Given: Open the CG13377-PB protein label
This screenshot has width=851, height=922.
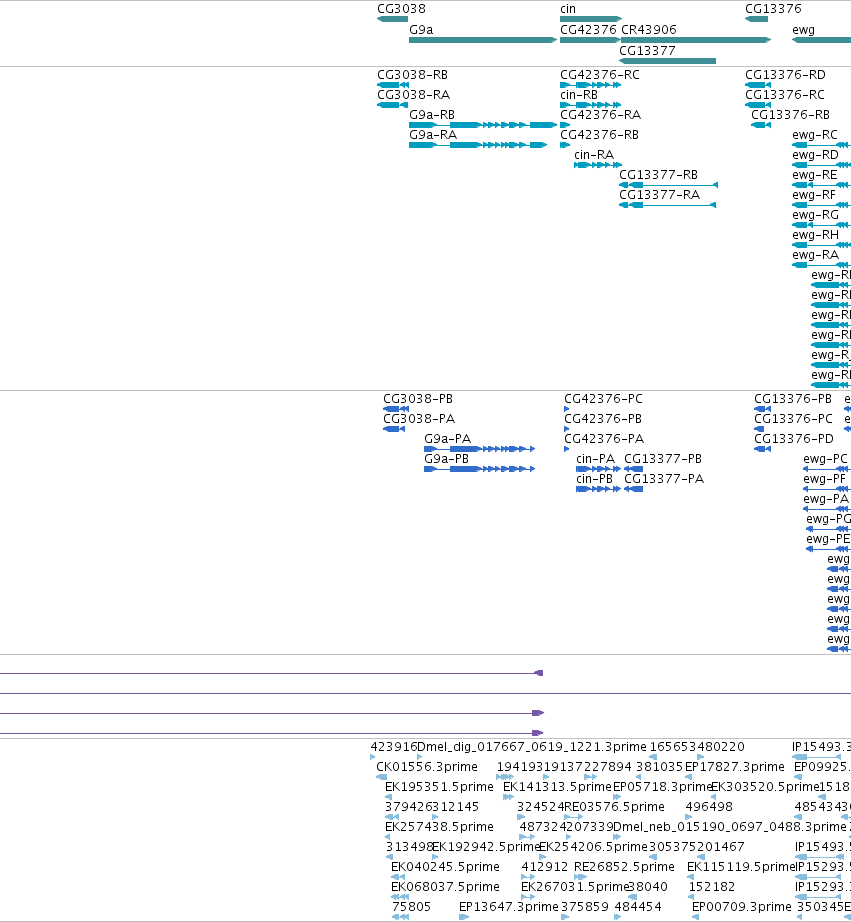Looking at the screenshot, I should point(663,459).
